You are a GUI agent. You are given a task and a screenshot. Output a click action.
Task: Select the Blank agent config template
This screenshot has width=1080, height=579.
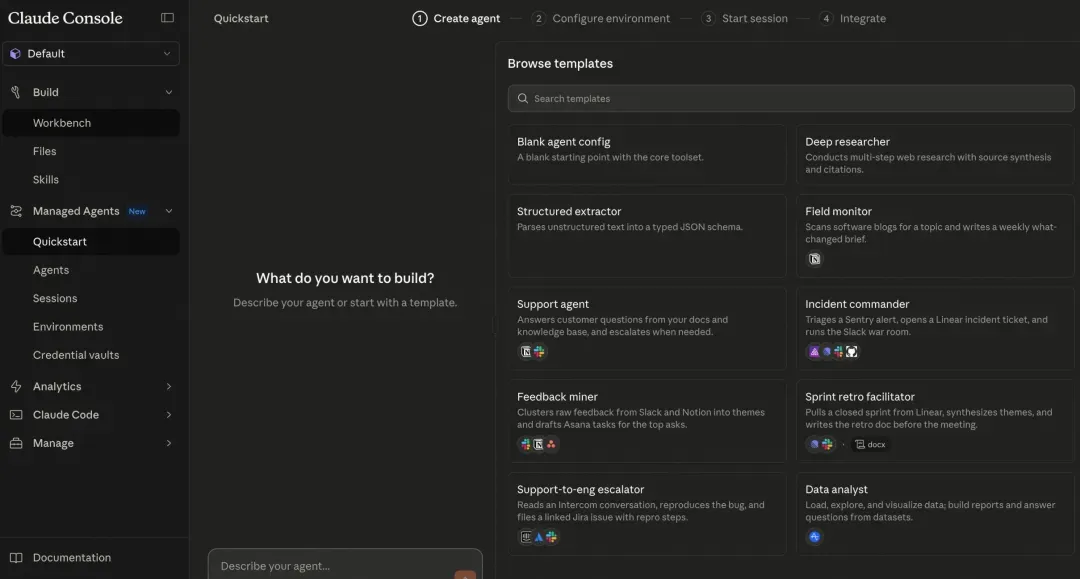pyautogui.click(x=646, y=155)
